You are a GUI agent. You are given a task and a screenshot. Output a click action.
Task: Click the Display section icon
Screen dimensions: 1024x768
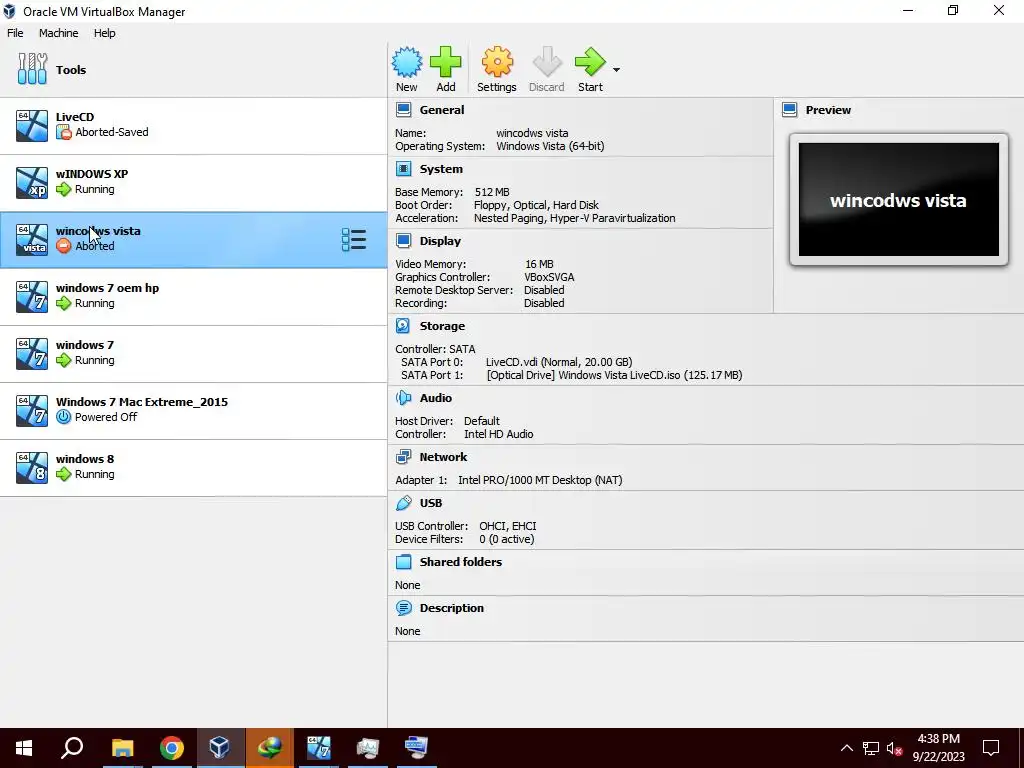(404, 240)
